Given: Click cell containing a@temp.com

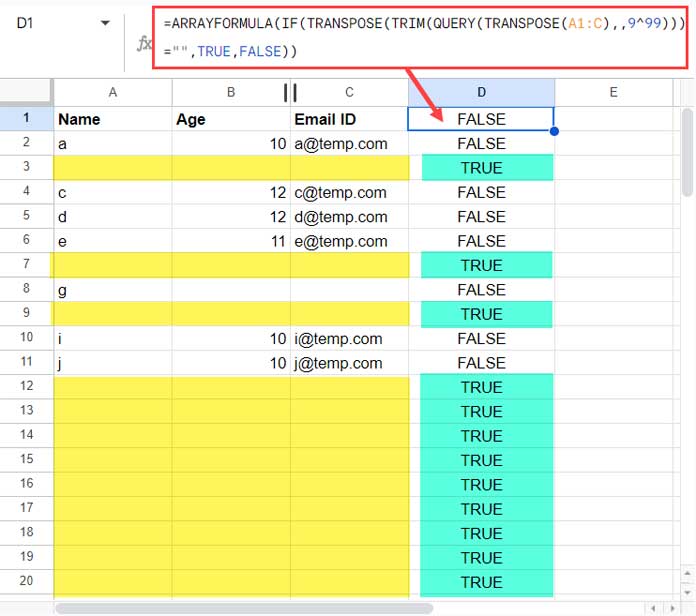Looking at the screenshot, I should (x=349, y=143).
